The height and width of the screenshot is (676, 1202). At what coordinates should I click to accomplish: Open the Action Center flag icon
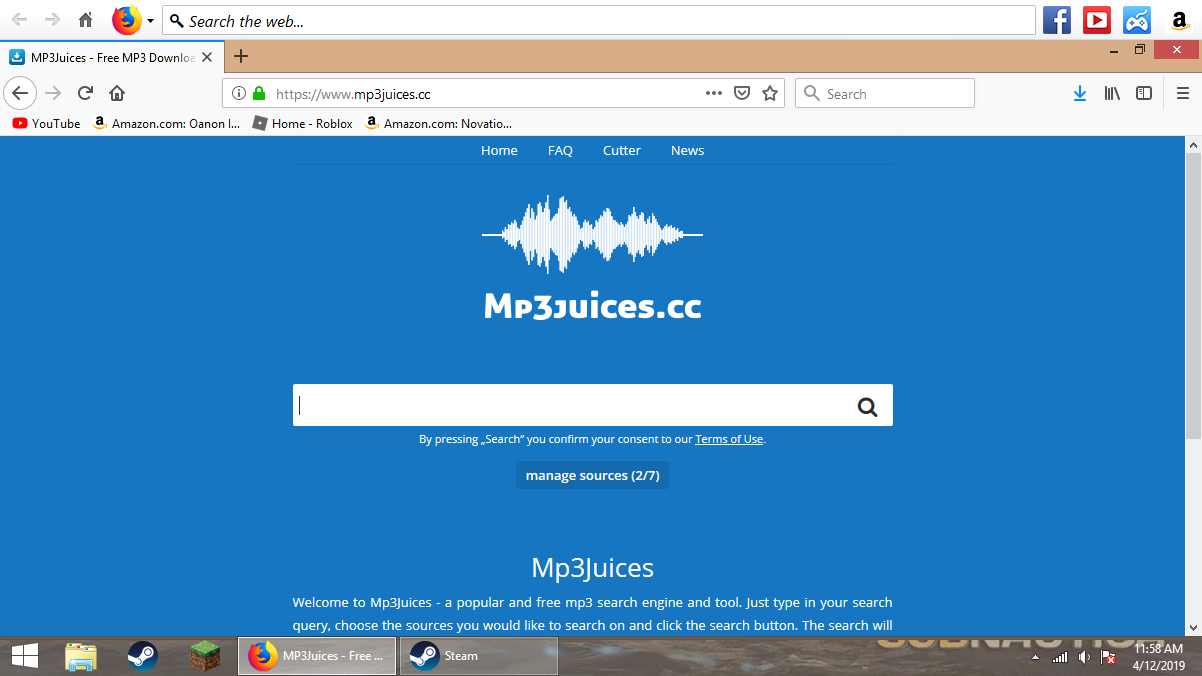point(1108,657)
